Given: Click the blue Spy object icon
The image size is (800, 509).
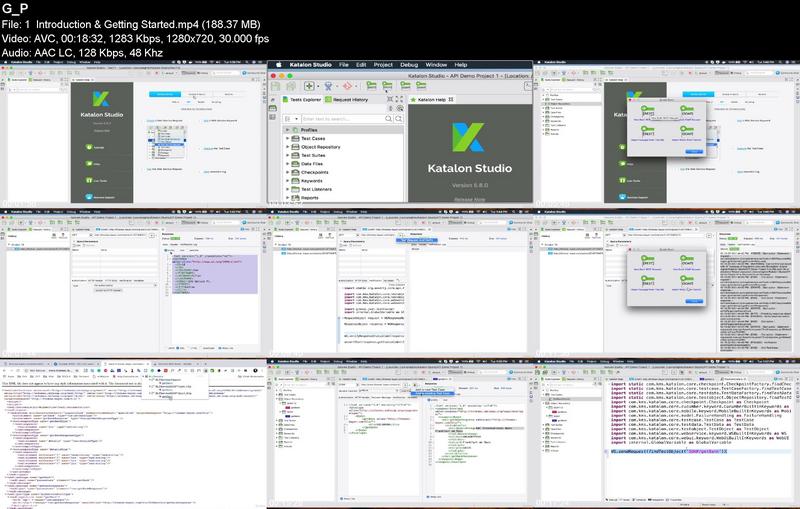Looking at the screenshot, I should pyautogui.click(x=328, y=86).
